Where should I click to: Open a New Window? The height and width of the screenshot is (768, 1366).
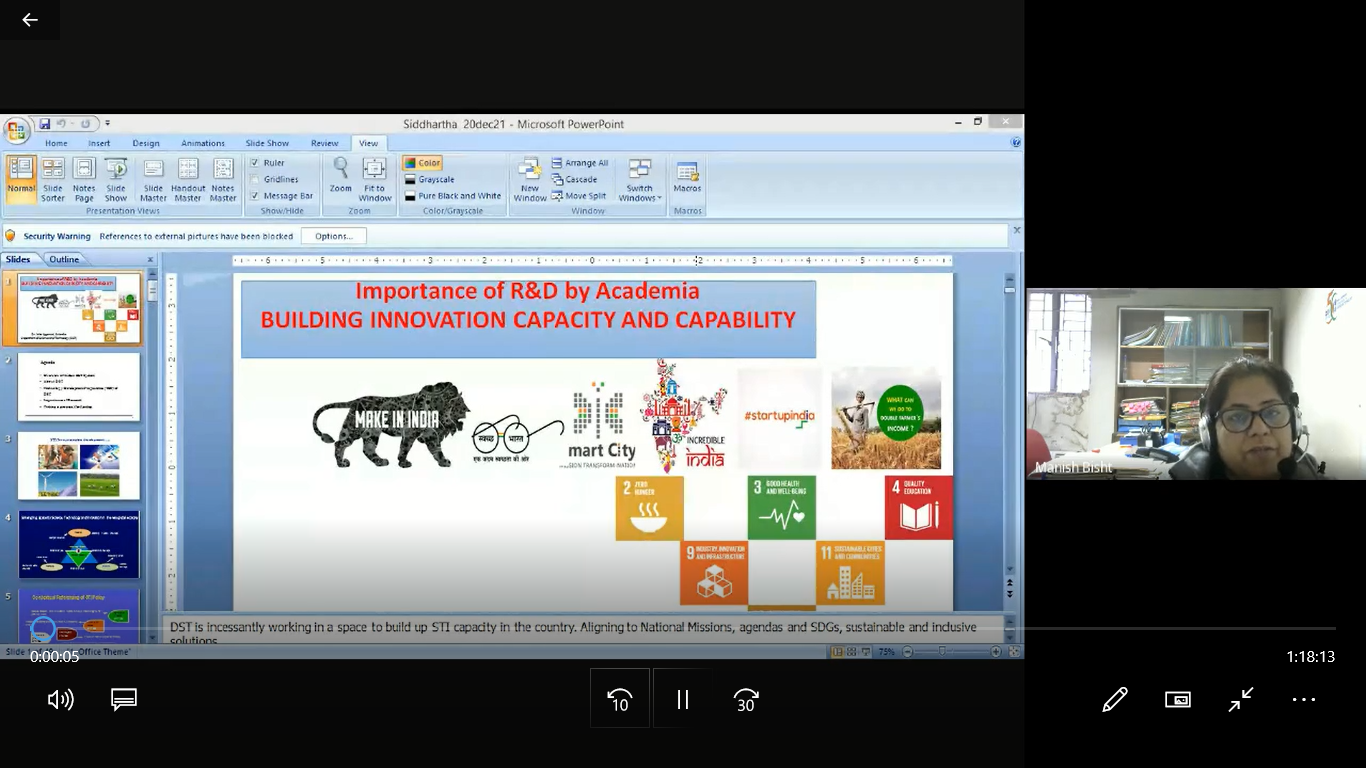[x=530, y=180]
